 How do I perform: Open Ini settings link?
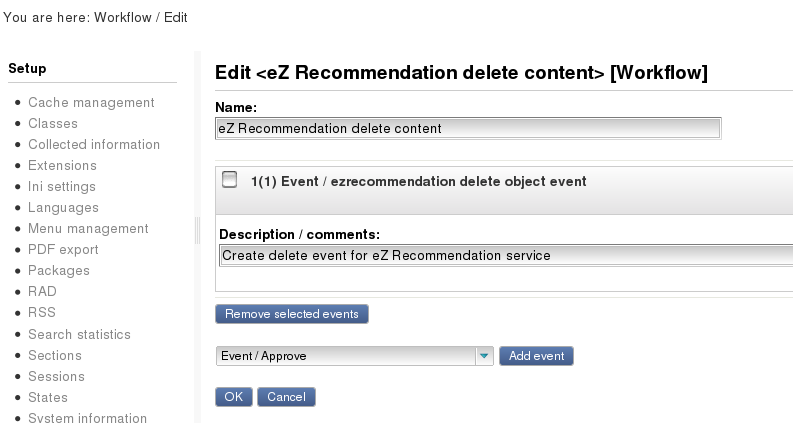click(x=62, y=187)
